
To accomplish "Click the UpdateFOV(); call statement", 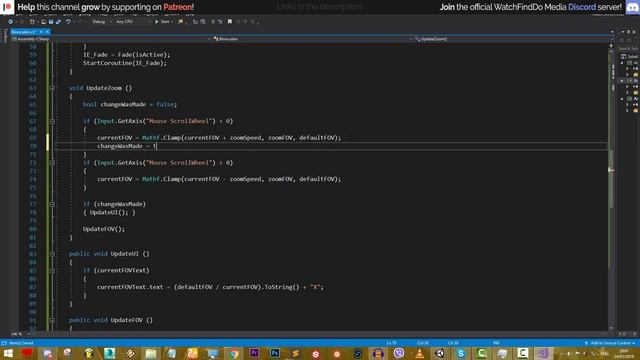I will click(104, 229).
